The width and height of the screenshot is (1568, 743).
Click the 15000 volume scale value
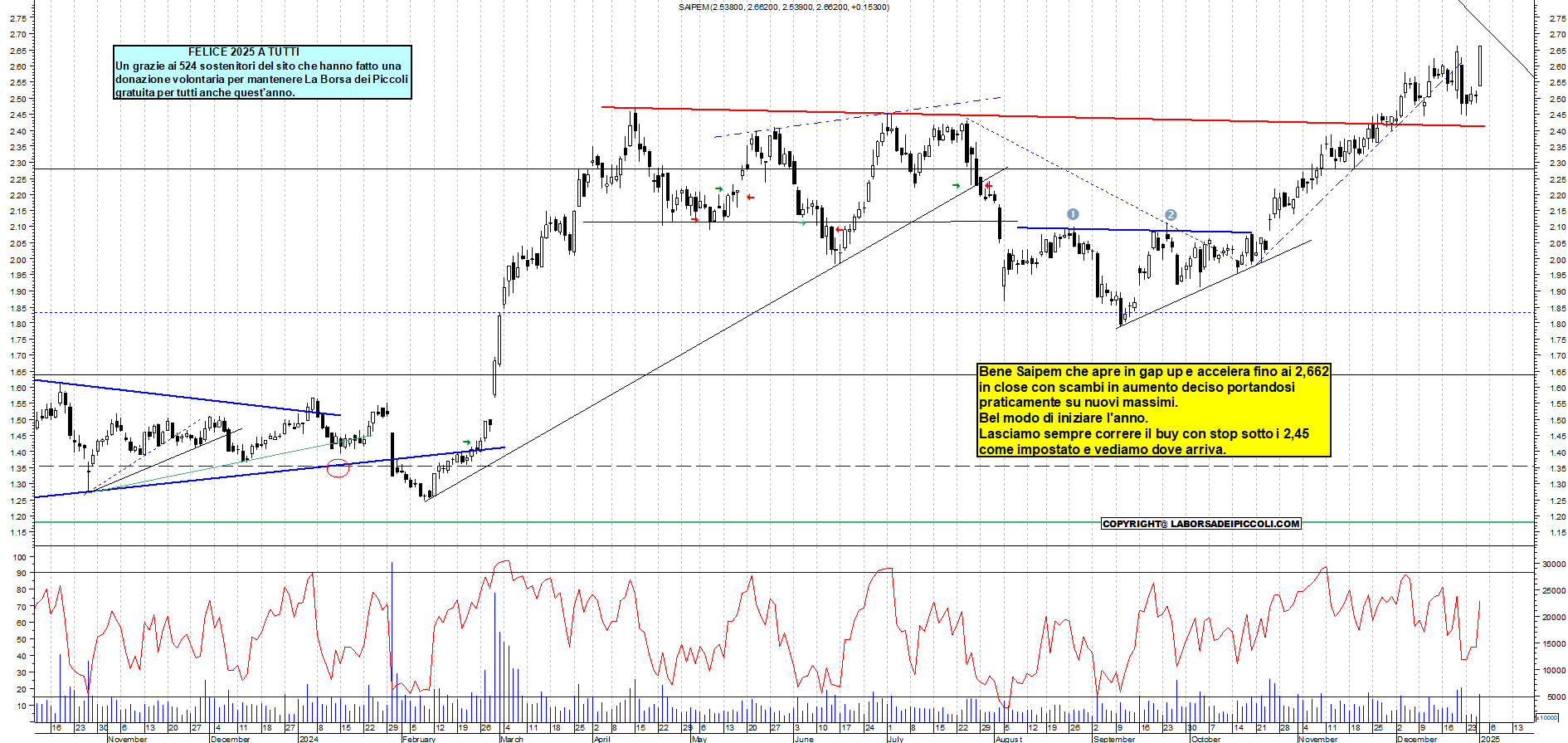point(1553,643)
